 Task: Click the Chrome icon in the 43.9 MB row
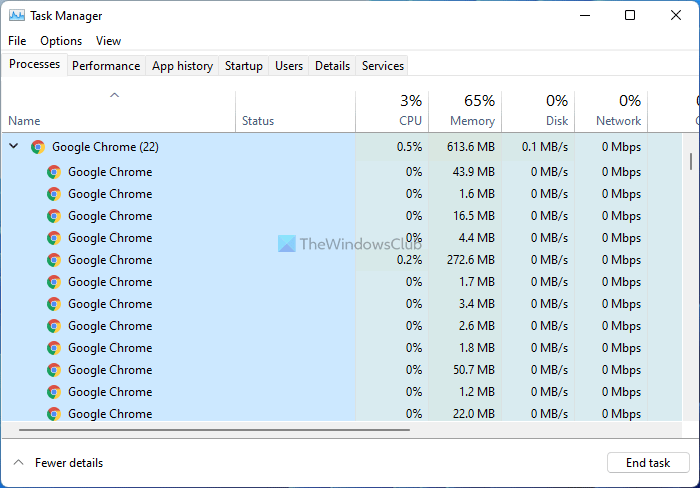pyautogui.click(x=54, y=172)
